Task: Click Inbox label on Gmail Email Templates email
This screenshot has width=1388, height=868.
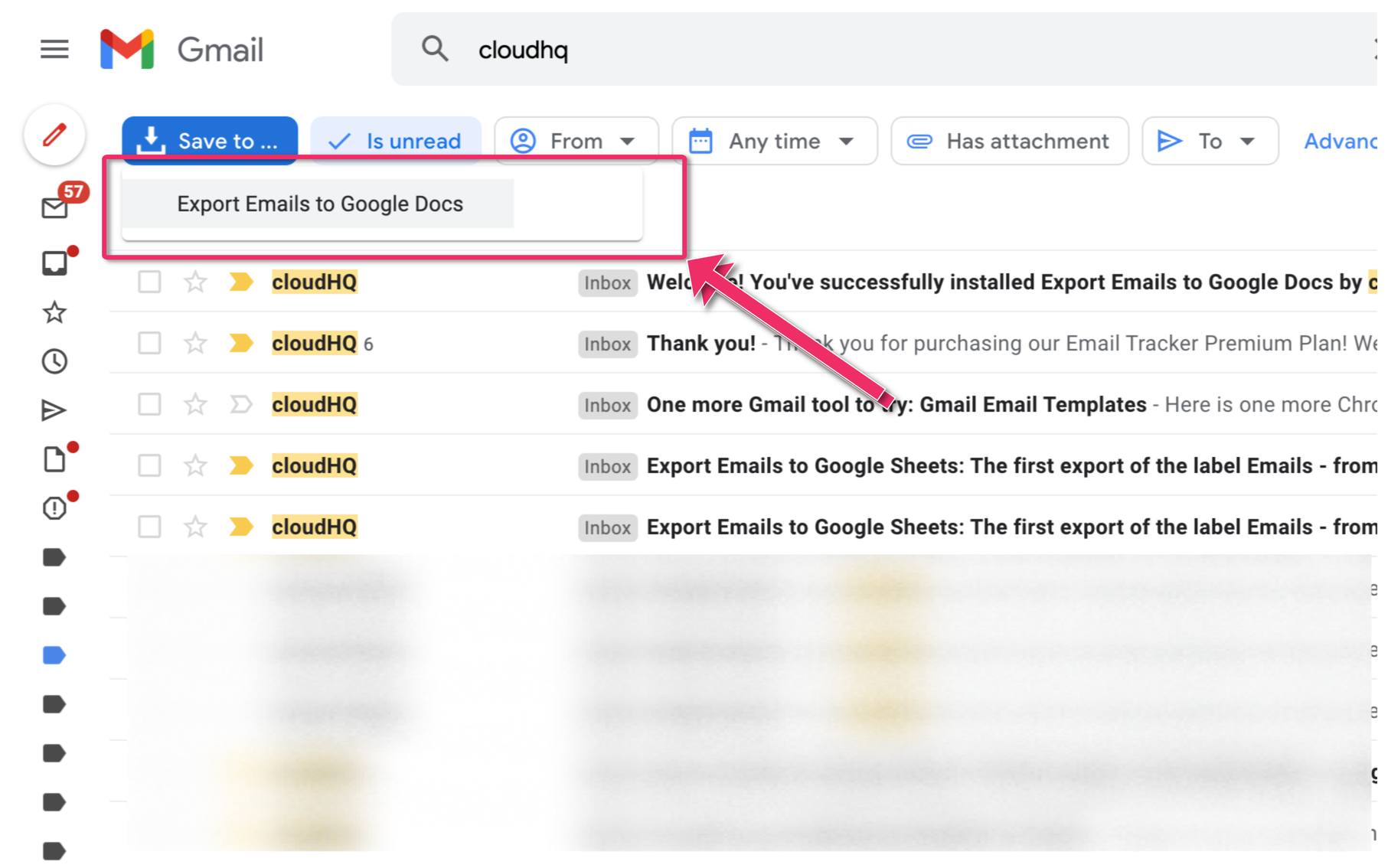Action: (x=608, y=405)
